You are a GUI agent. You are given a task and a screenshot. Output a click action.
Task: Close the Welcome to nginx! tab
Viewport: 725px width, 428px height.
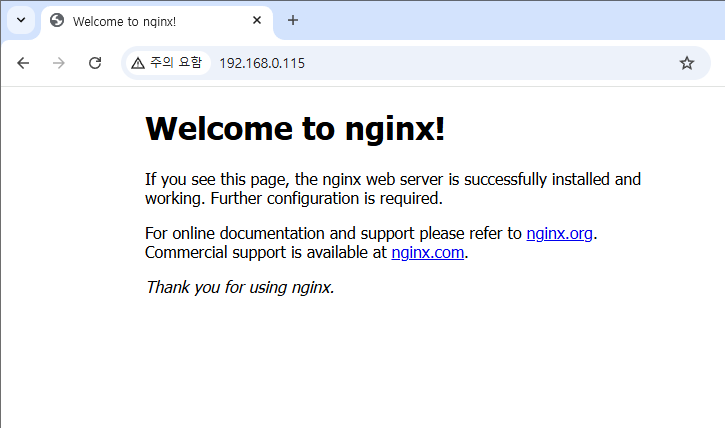pyautogui.click(x=257, y=20)
